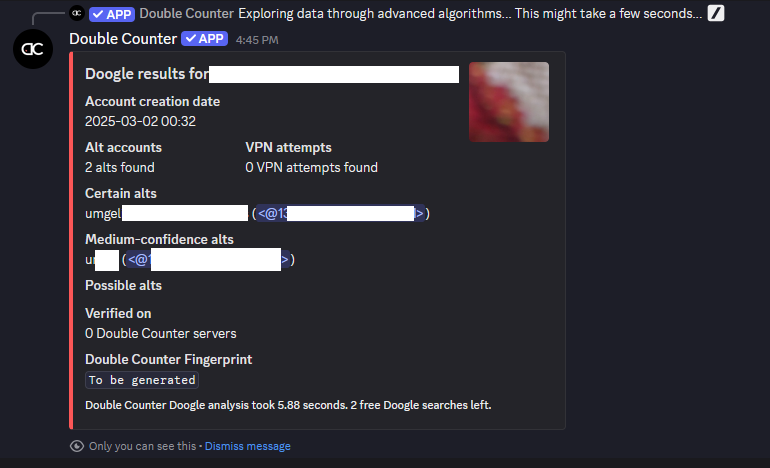
Task: Click the account creation date 2025-03-02 00:32
Action: click(140, 121)
